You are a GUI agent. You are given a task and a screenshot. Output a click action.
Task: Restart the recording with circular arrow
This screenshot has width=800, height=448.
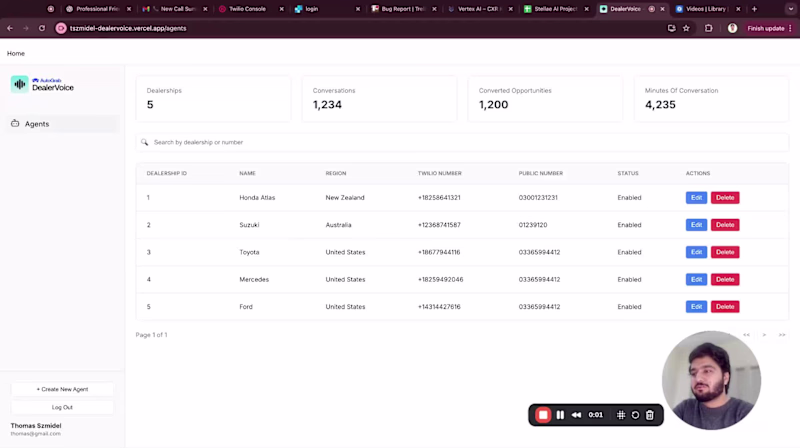[635, 415]
